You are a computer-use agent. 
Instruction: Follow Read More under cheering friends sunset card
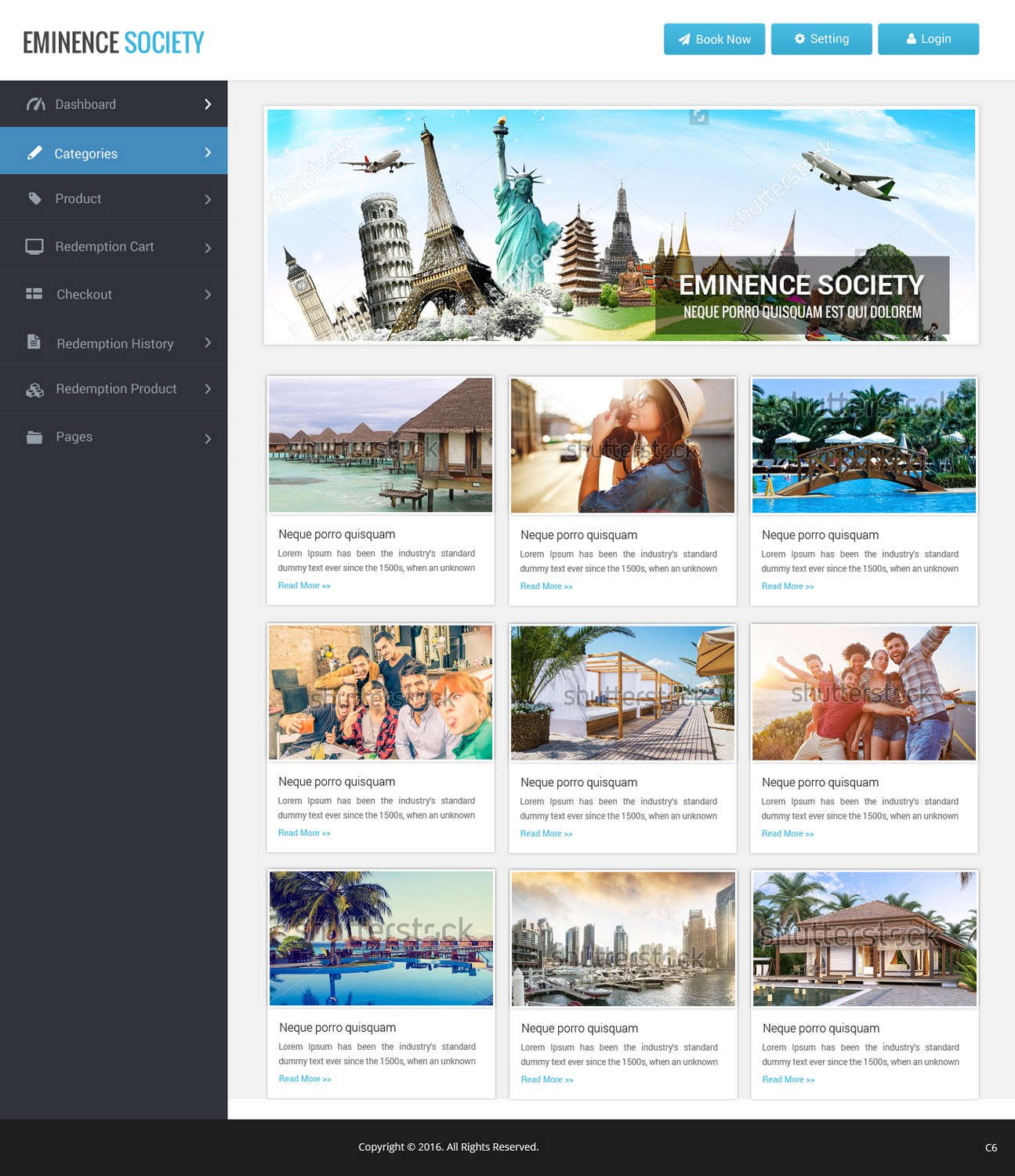pos(788,833)
